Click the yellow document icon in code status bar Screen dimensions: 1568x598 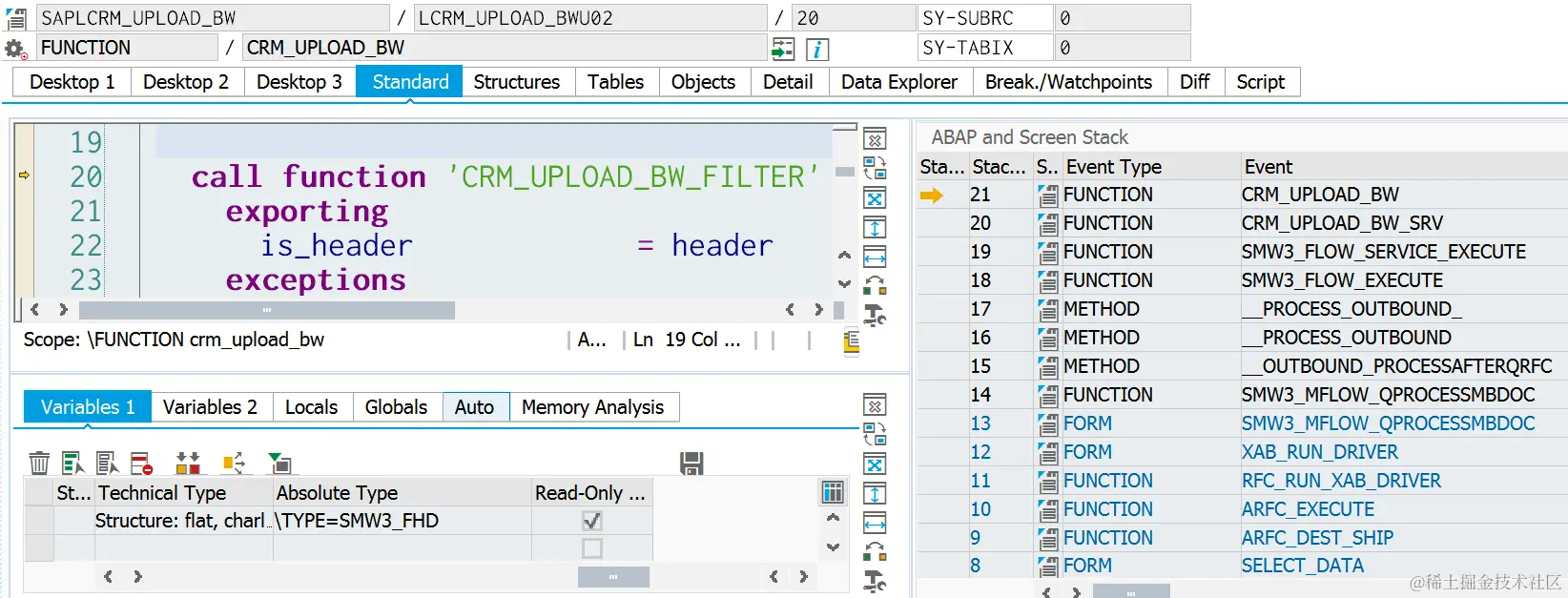tap(852, 341)
